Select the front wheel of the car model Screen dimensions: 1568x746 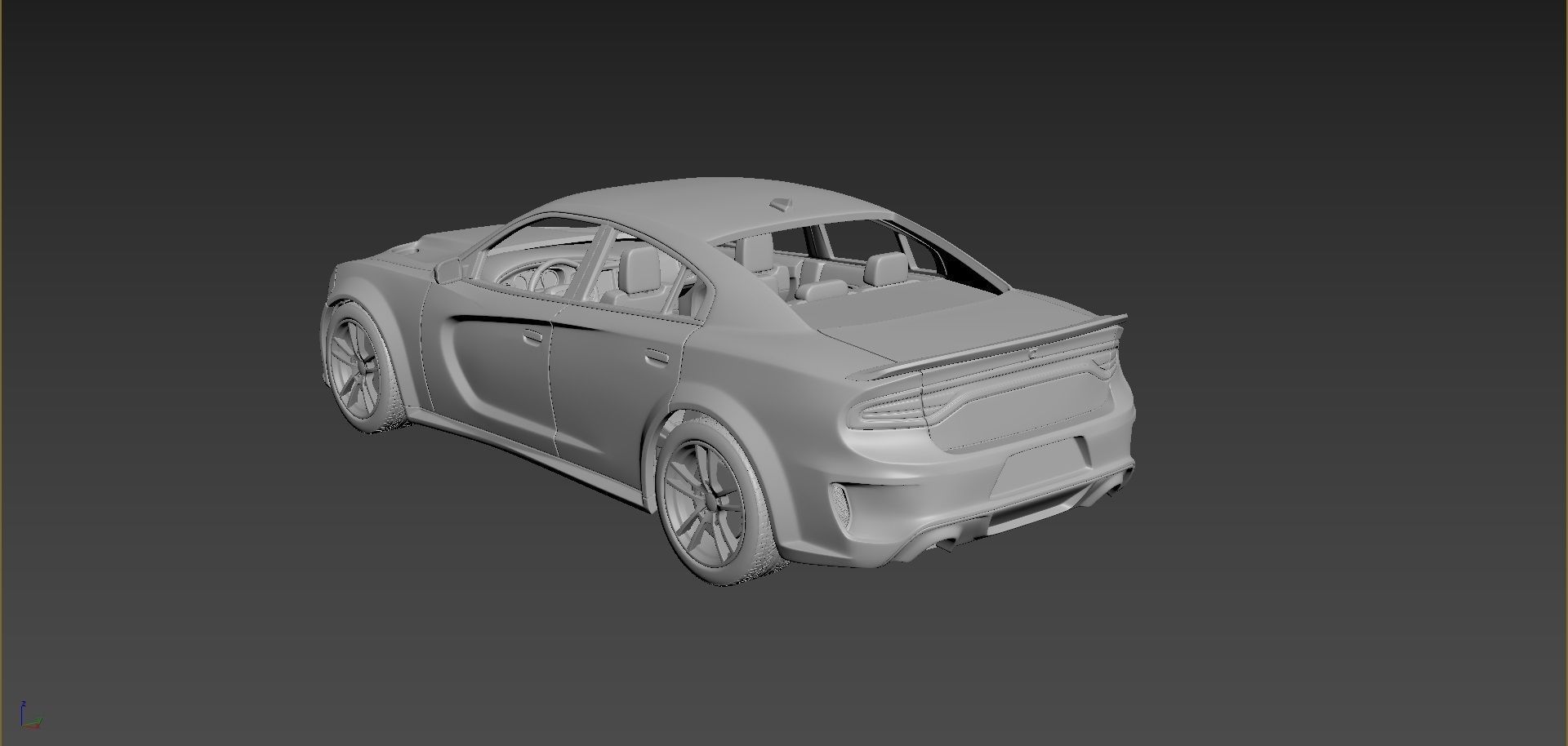[x=362, y=366]
